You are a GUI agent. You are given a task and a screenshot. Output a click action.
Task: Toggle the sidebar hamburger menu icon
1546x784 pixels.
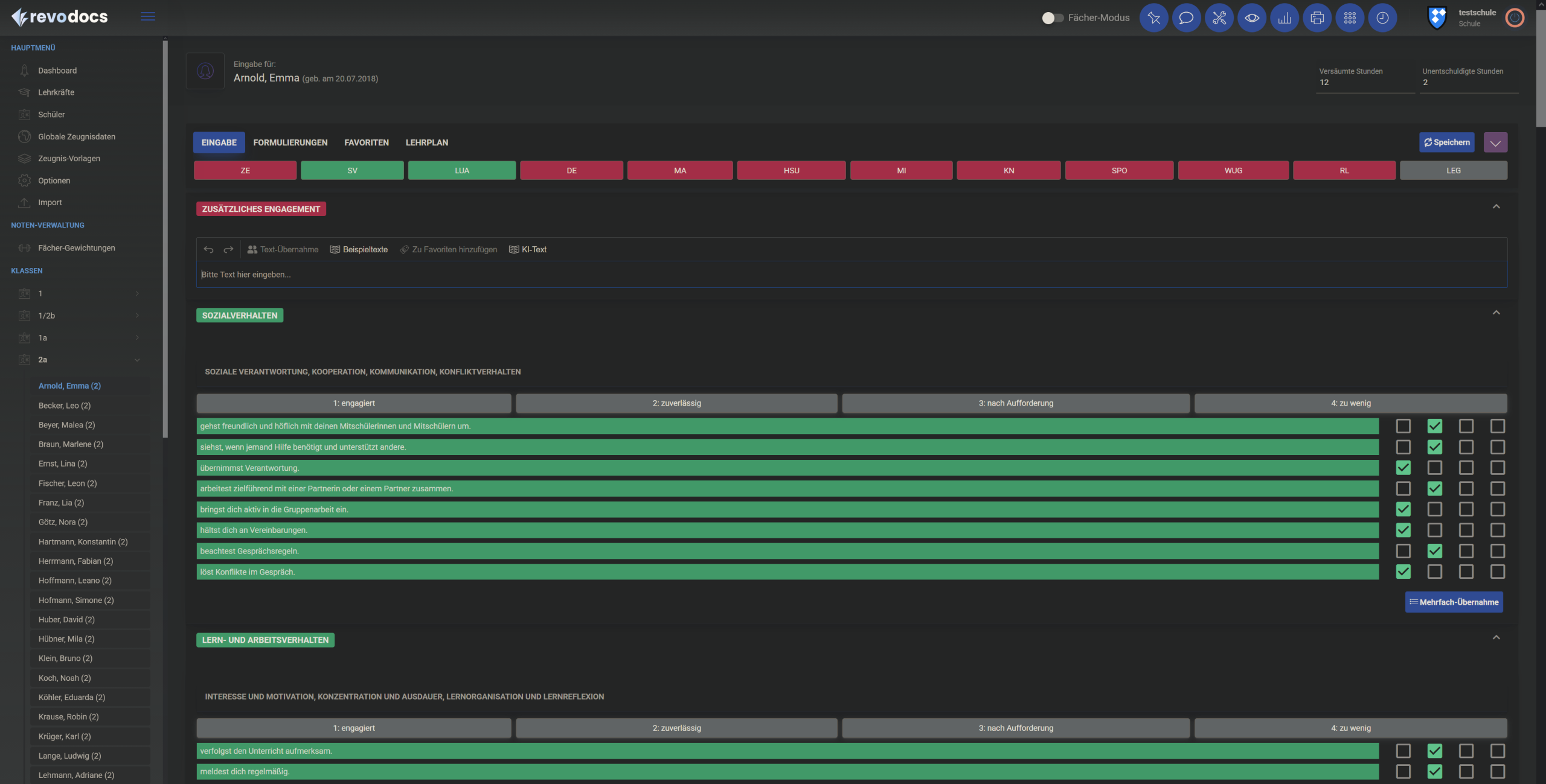(148, 17)
